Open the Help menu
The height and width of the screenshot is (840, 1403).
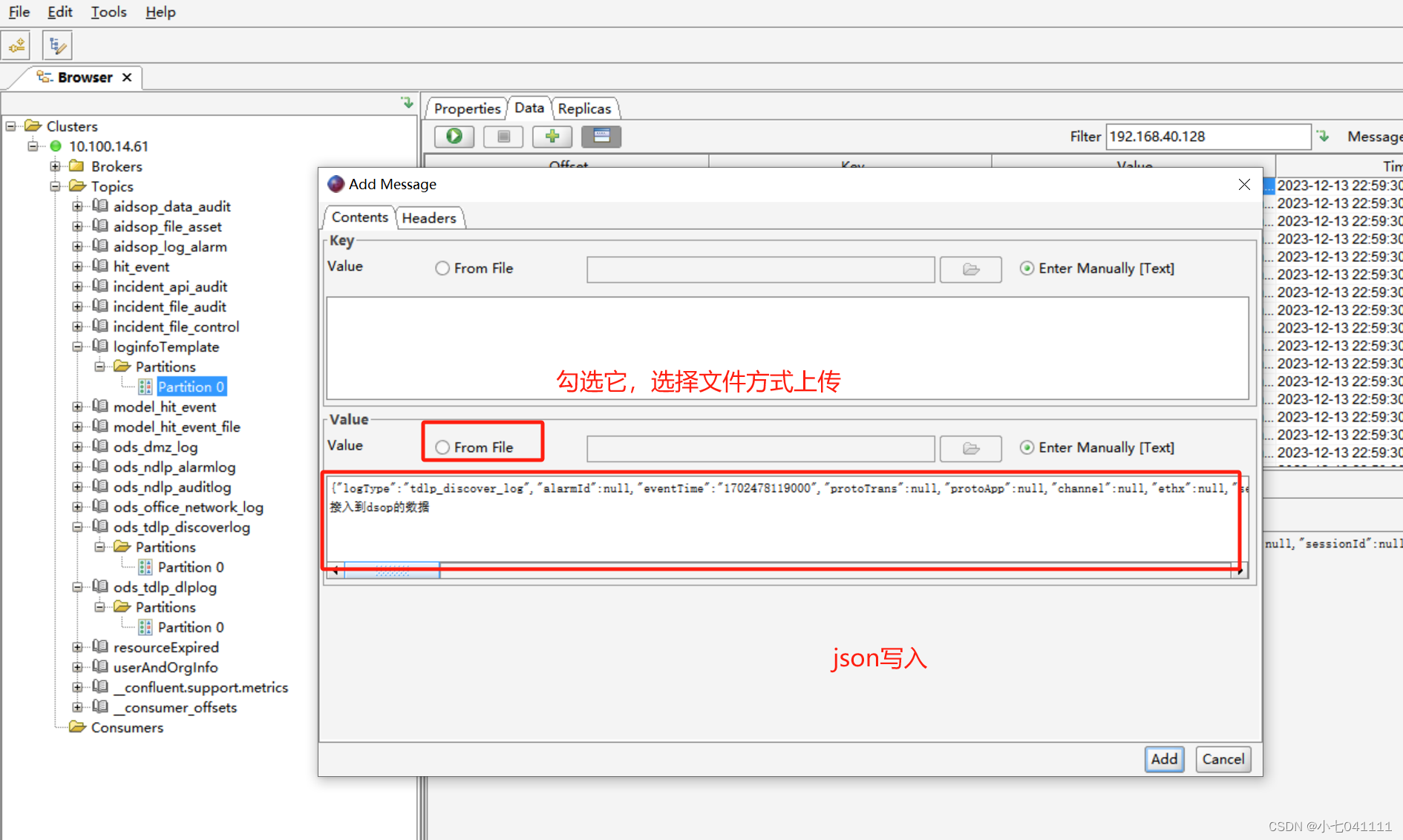pos(160,13)
